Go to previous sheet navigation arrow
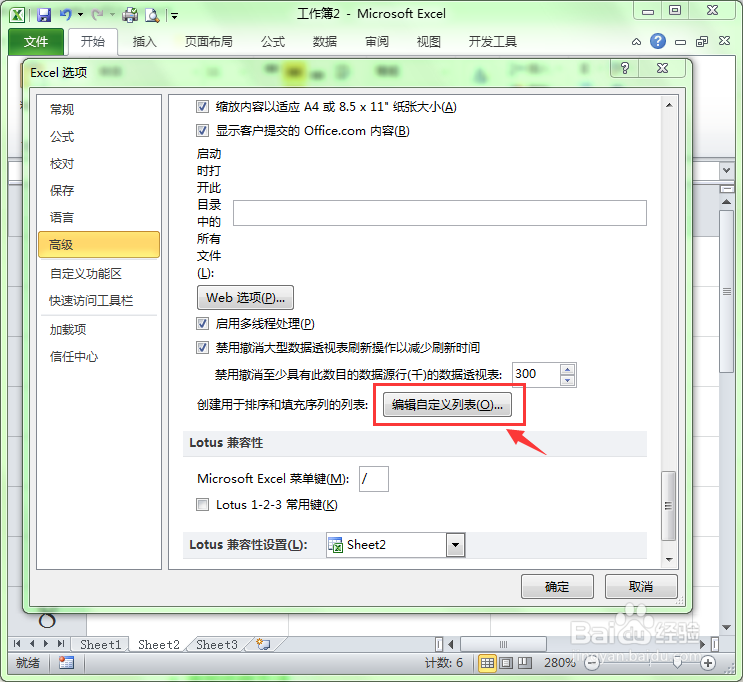This screenshot has height=682, width=743. (32, 644)
